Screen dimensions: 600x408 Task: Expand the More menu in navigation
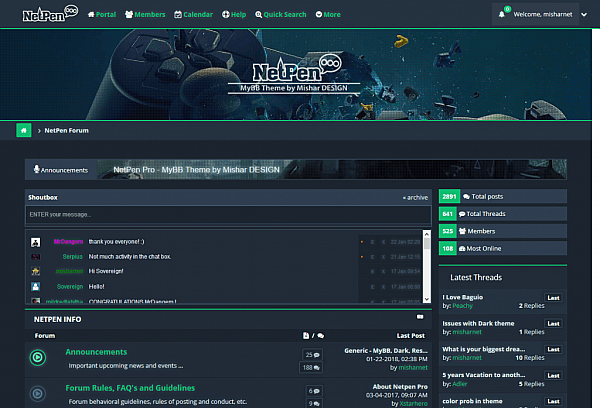[328, 15]
